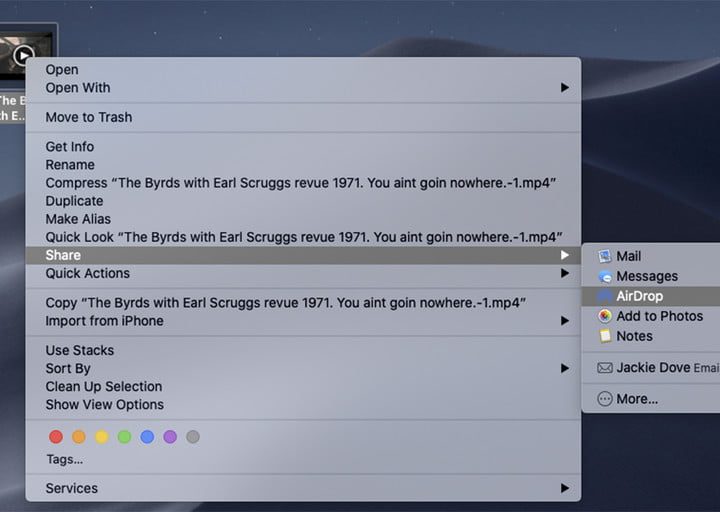The width and height of the screenshot is (720, 512).
Task: Click the envelope icon beside Jackie Dove
Action: [604, 368]
